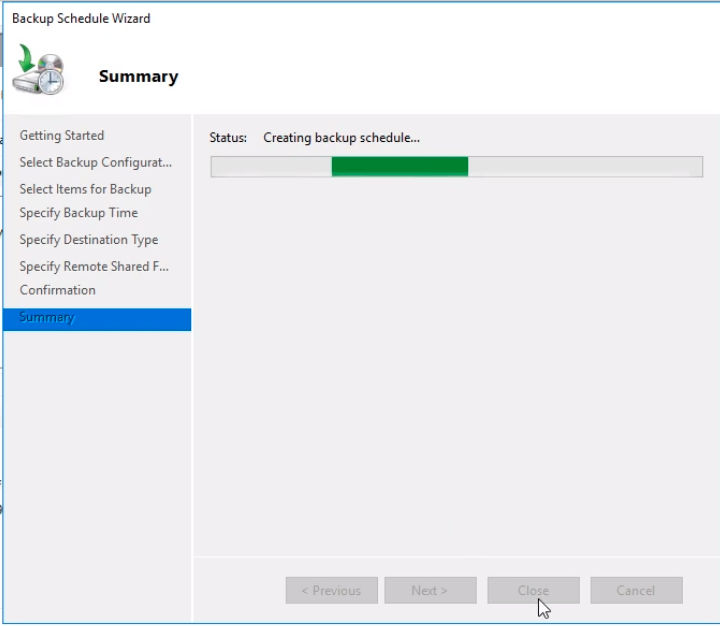Image resolution: width=720 pixels, height=626 pixels.
Task: Select the Specify Destination Type step
Action: 89,239
